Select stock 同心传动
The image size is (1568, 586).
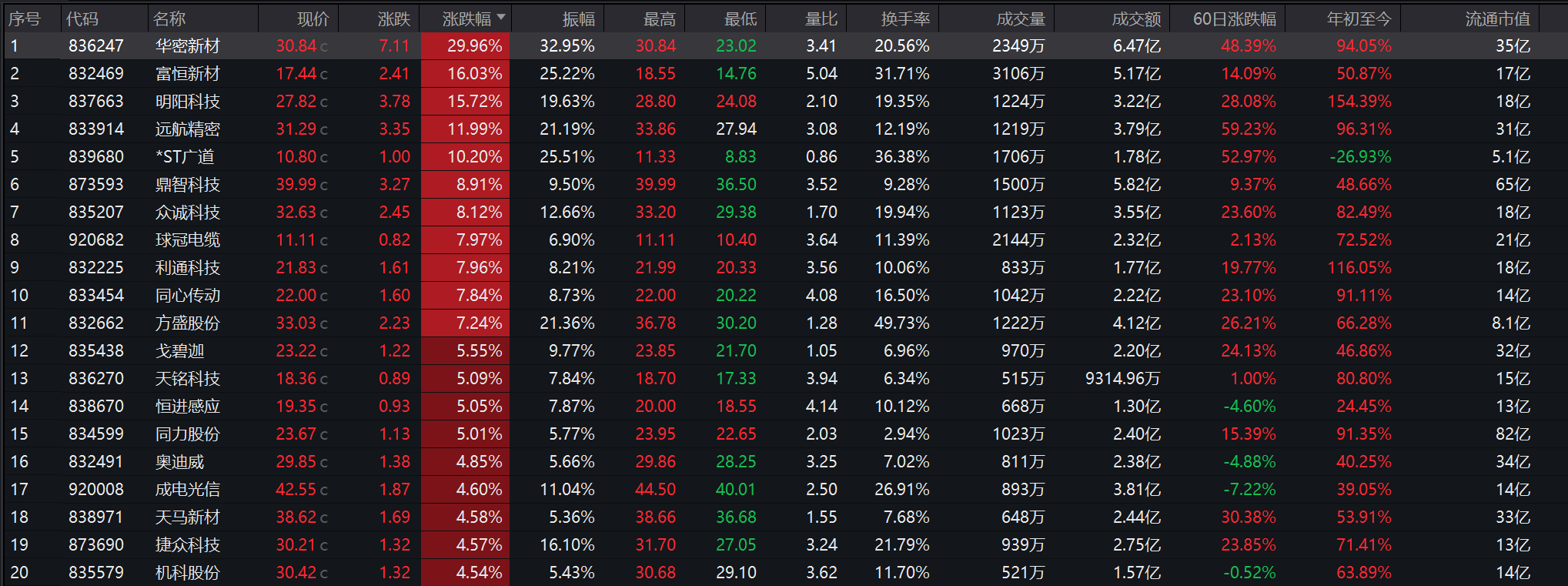click(x=188, y=296)
